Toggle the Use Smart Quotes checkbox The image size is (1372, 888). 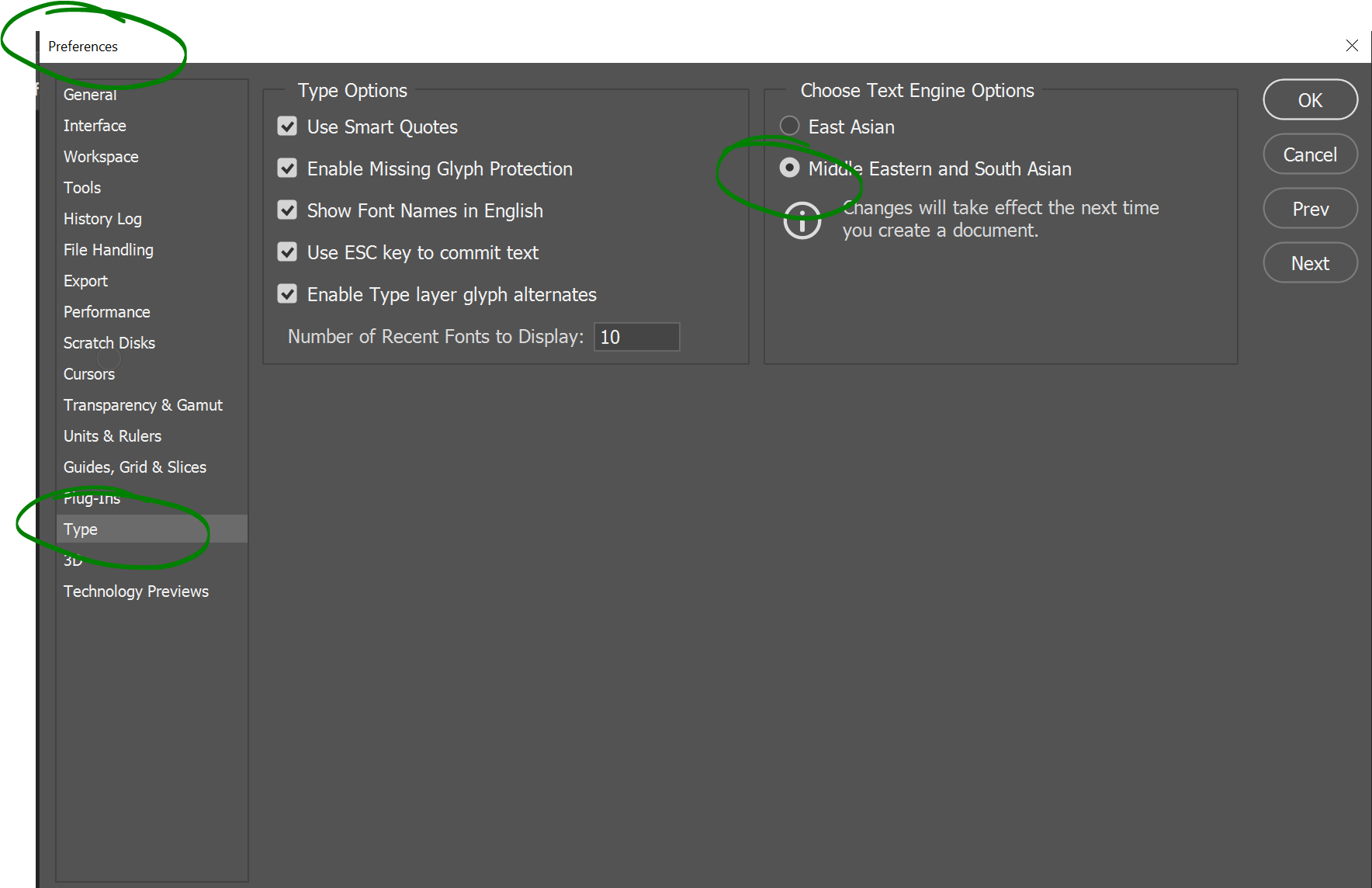287,127
